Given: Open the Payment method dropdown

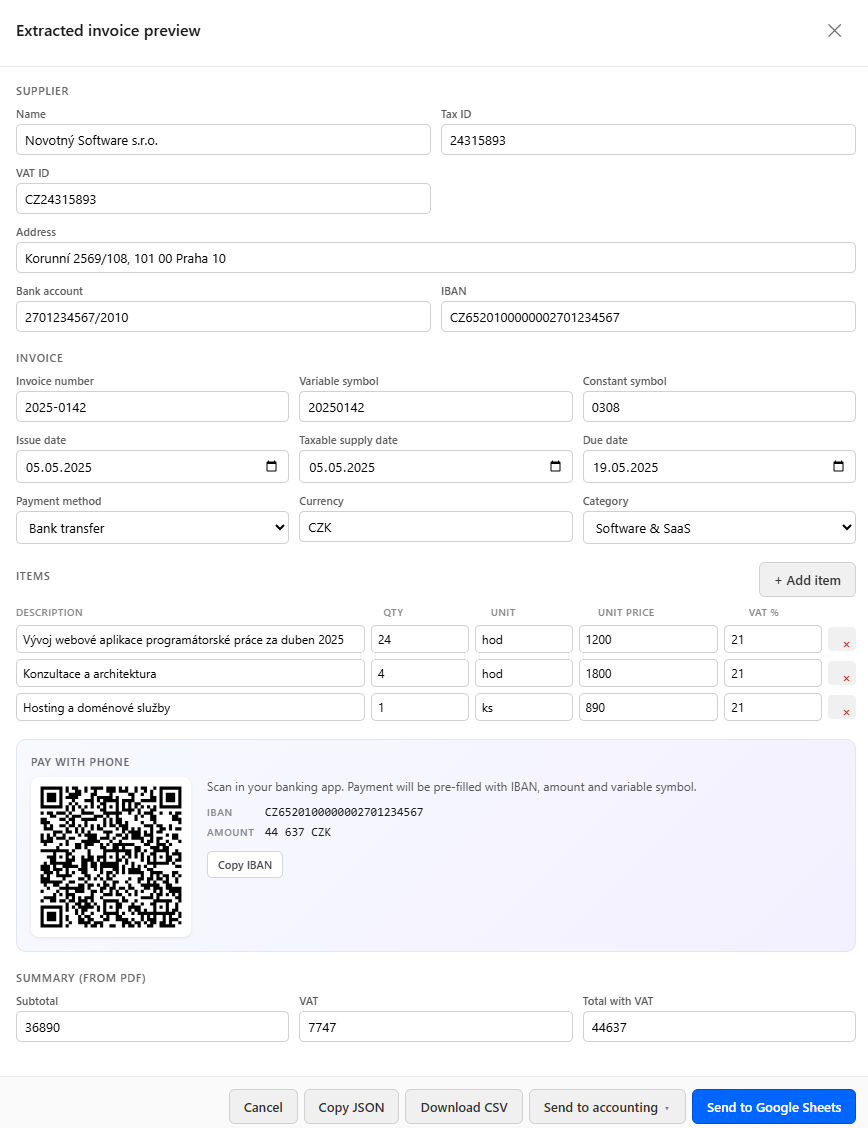Looking at the screenshot, I should (x=152, y=527).
